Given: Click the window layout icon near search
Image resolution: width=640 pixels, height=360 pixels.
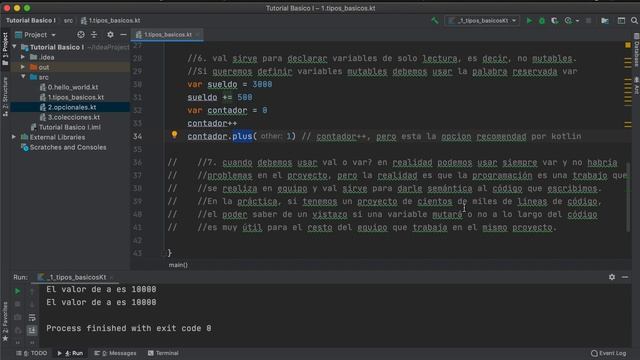Looking at the screenshot, I should pyautogui.click(x=621, y=20).
